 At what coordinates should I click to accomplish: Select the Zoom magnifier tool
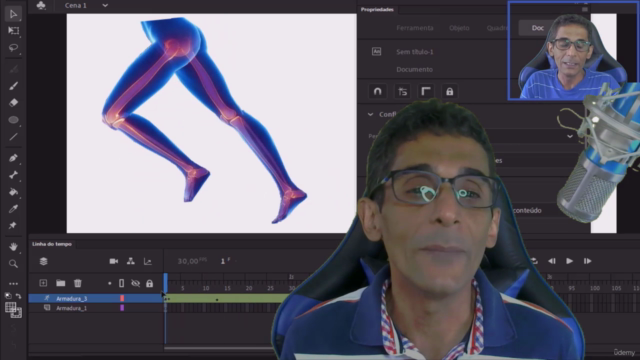coord(13,264)
